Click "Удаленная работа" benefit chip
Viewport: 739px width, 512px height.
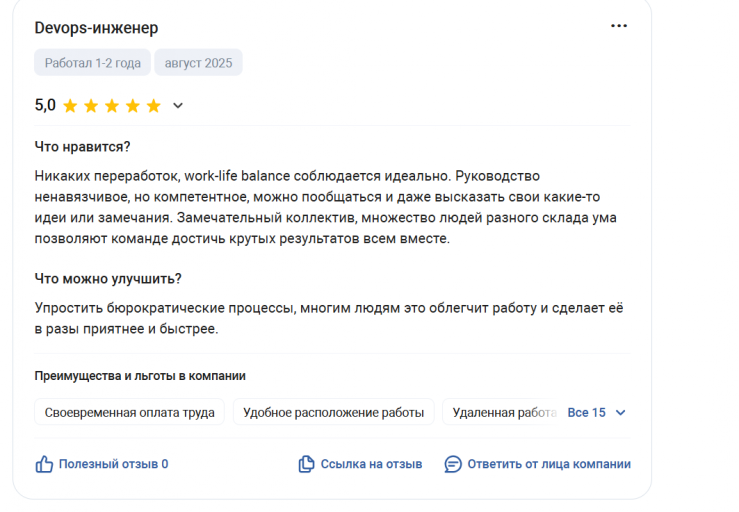tap(503, 412)
